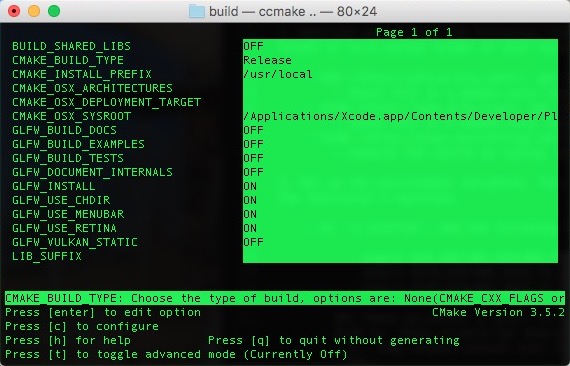Select the CMAKE_BUILD_TYPE Release value
The width and height of the screenshot is (570, 366).
[267, 60]
